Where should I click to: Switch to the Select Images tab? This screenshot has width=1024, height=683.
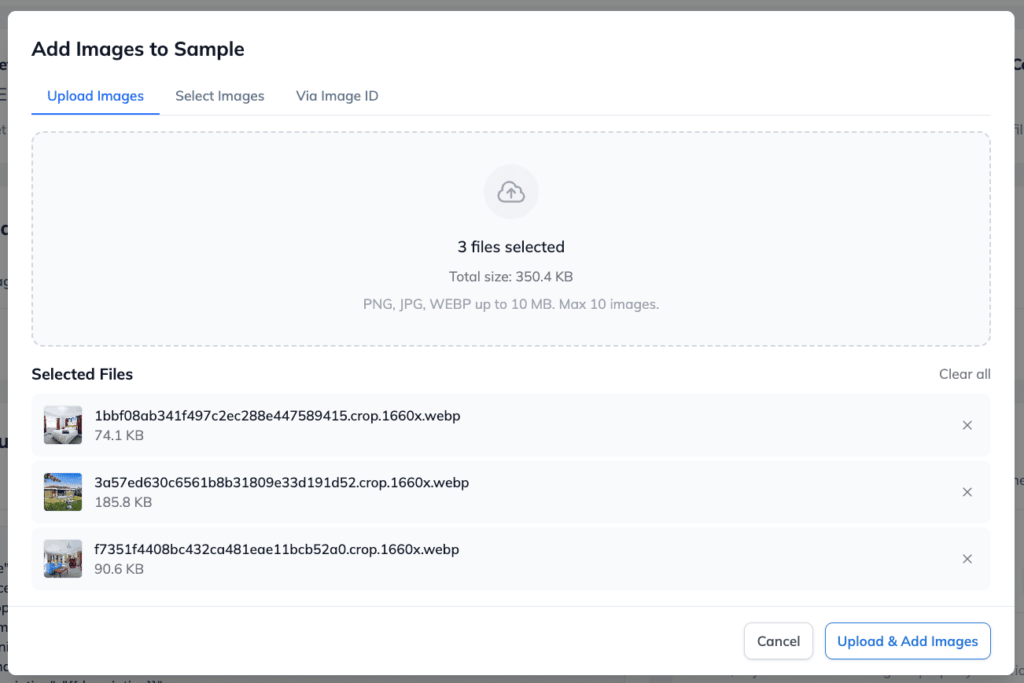219,96
